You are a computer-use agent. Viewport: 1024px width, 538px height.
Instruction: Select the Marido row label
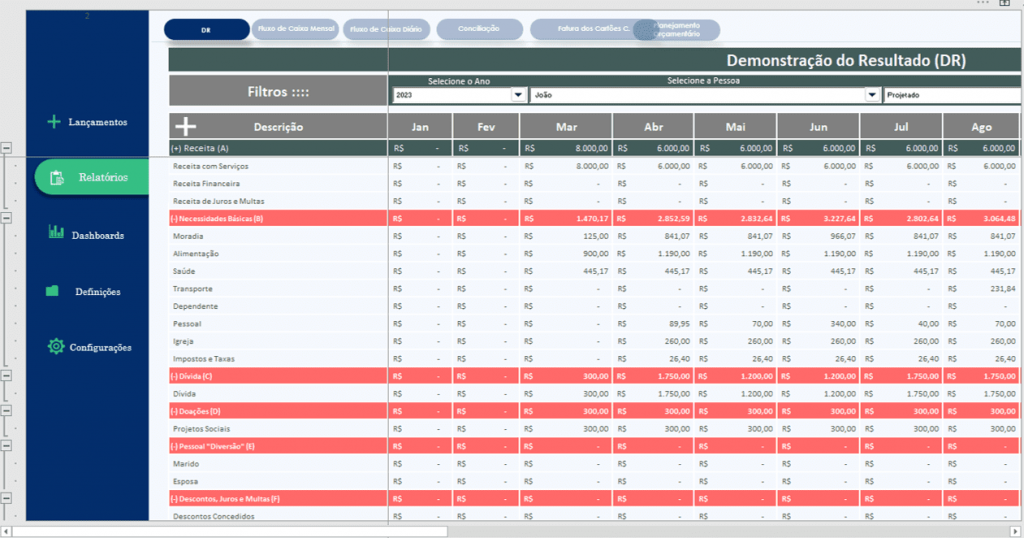186,464
